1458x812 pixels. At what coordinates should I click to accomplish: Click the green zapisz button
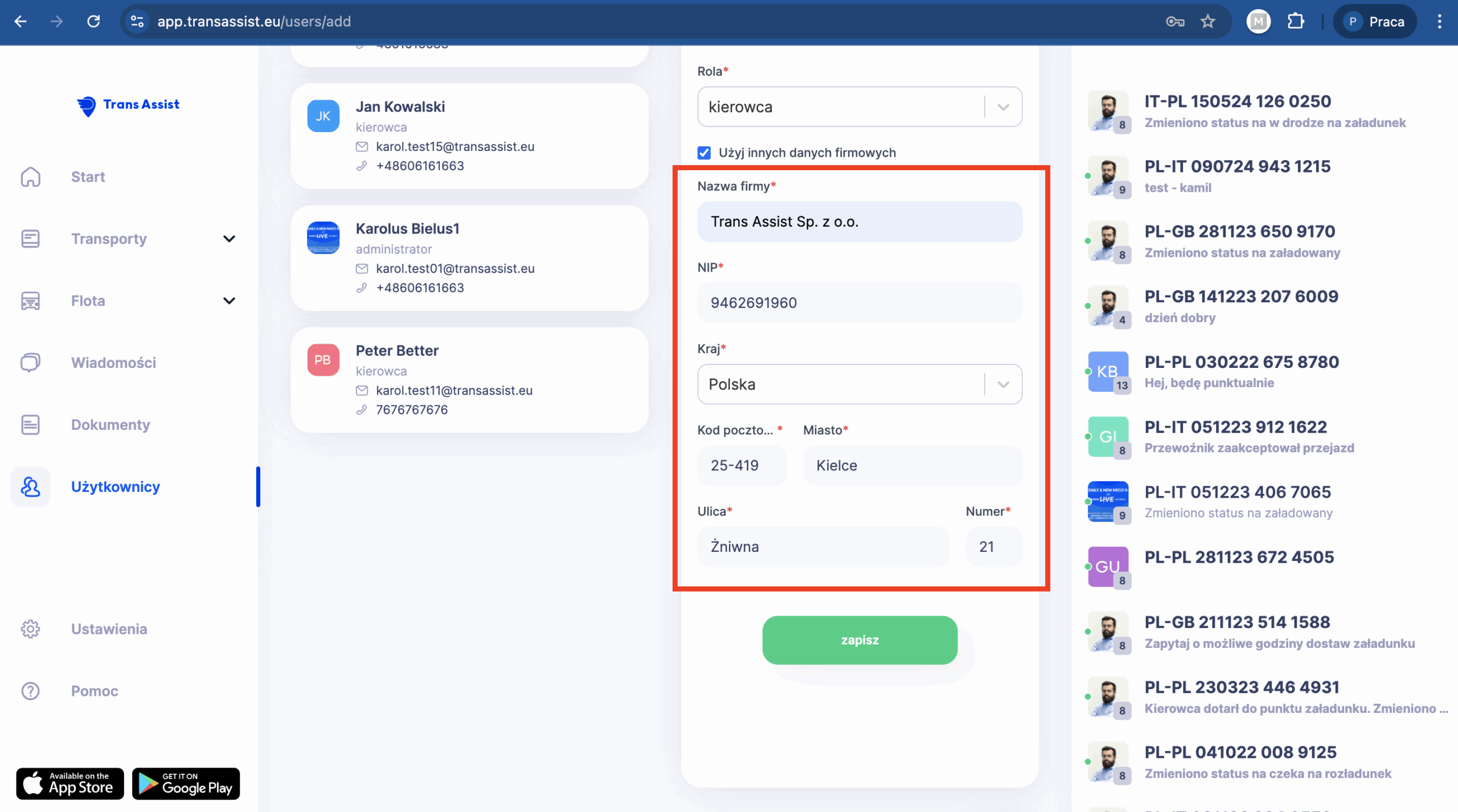[859, 640]
